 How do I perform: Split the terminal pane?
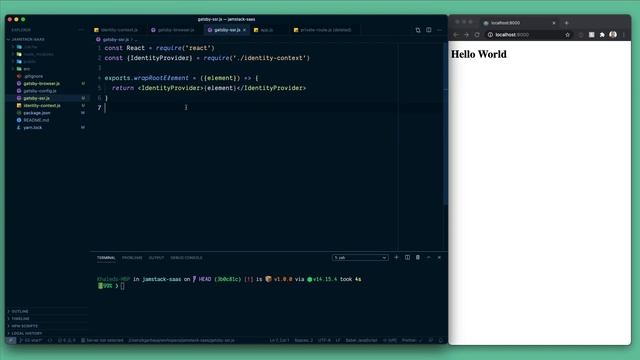pyautogui.click(x=407, y=258)
